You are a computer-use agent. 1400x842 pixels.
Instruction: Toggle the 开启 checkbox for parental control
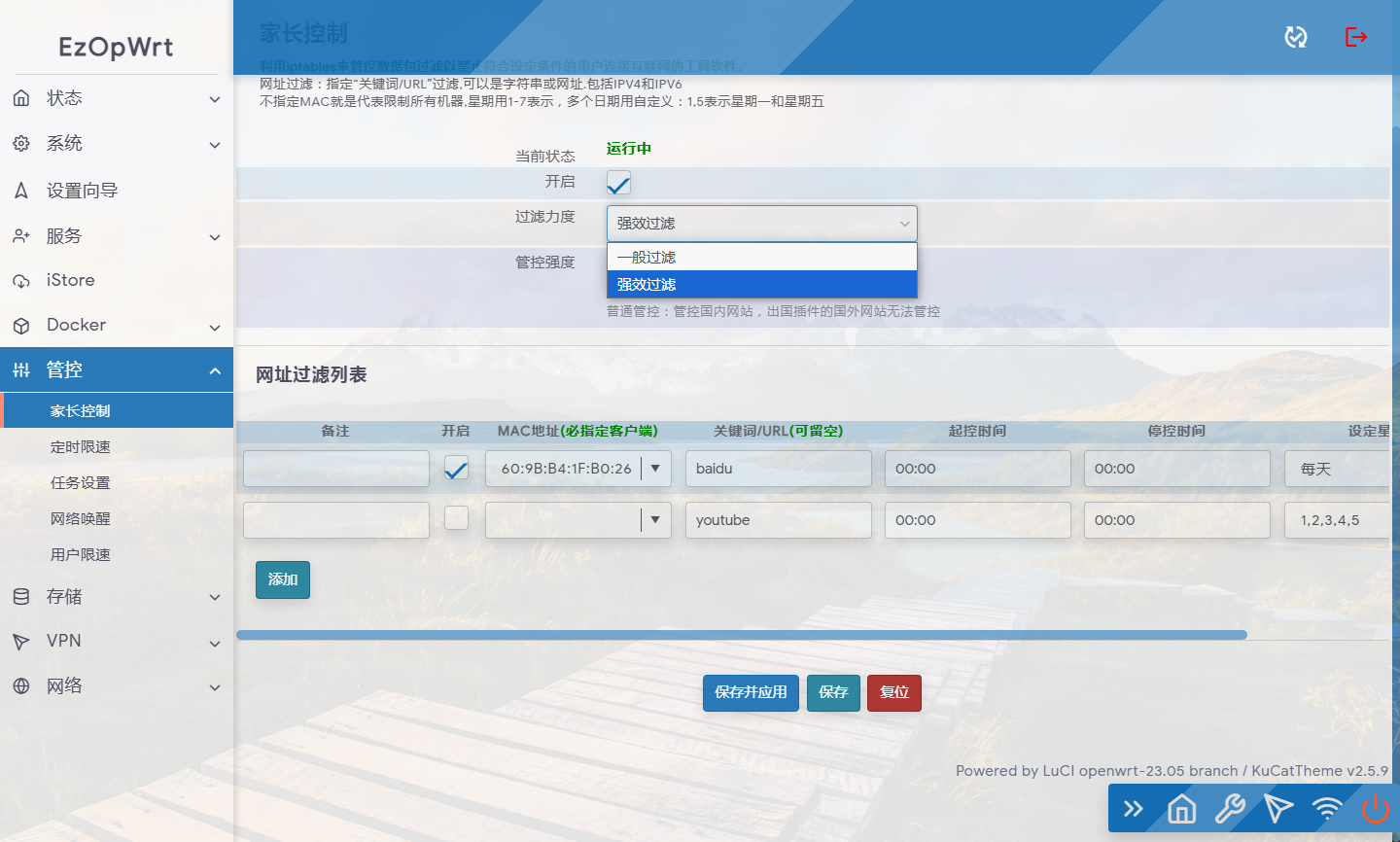click(x=618, y=183)
